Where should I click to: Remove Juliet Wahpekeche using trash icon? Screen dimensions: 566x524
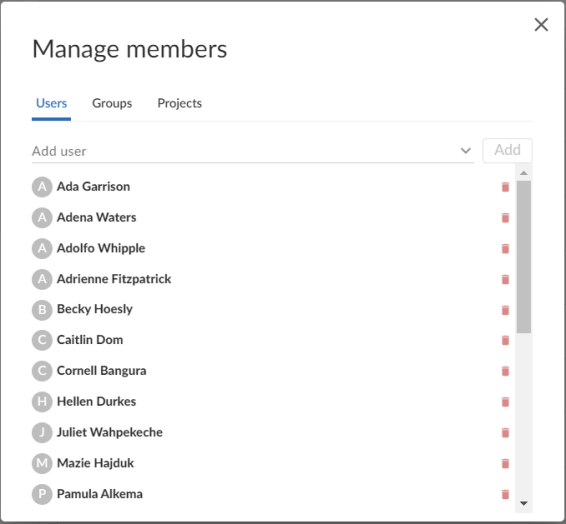point(505,432)
